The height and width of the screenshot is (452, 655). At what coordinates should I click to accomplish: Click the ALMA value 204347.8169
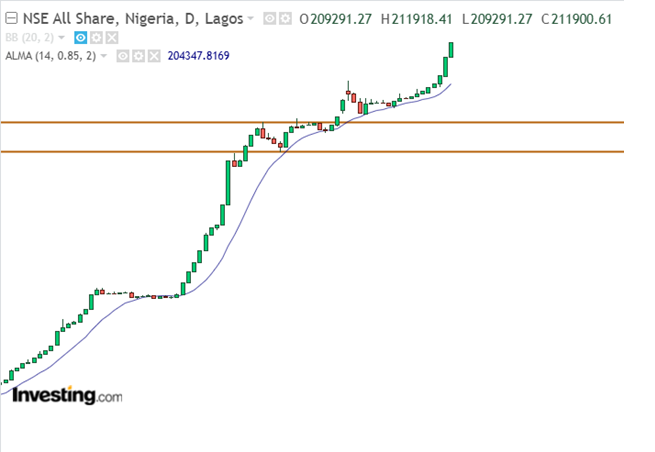[x=199, y=55]
